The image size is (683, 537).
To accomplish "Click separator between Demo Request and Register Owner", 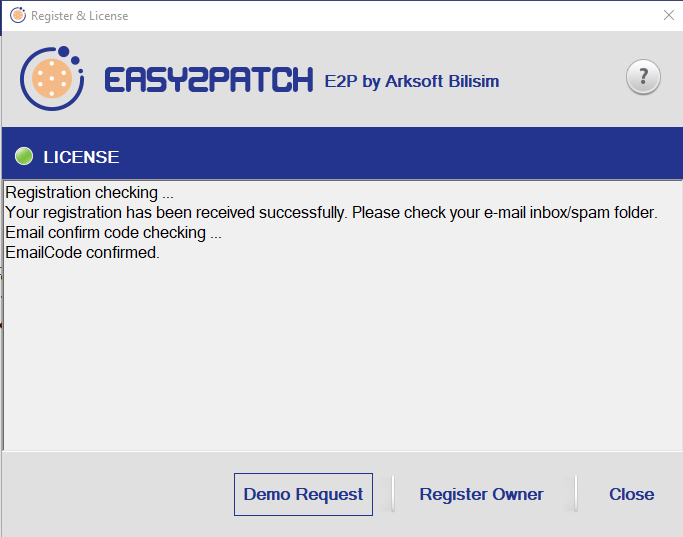I will coord(393,494).
